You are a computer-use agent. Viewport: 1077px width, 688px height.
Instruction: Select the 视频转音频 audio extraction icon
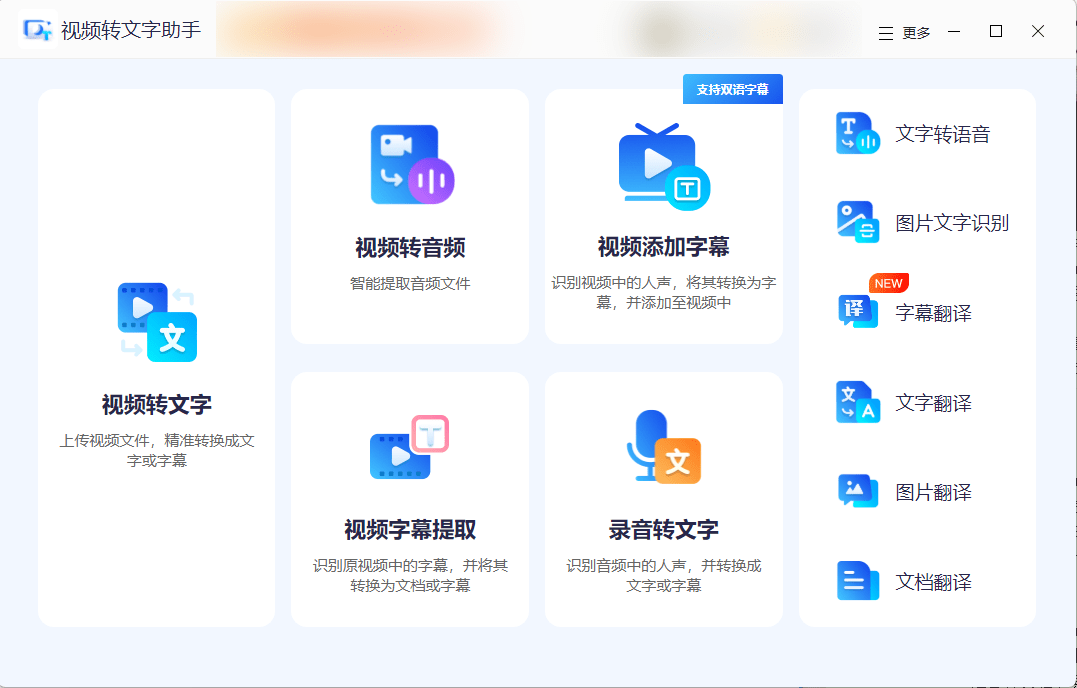pyautogui.click(x=411, y=164)
